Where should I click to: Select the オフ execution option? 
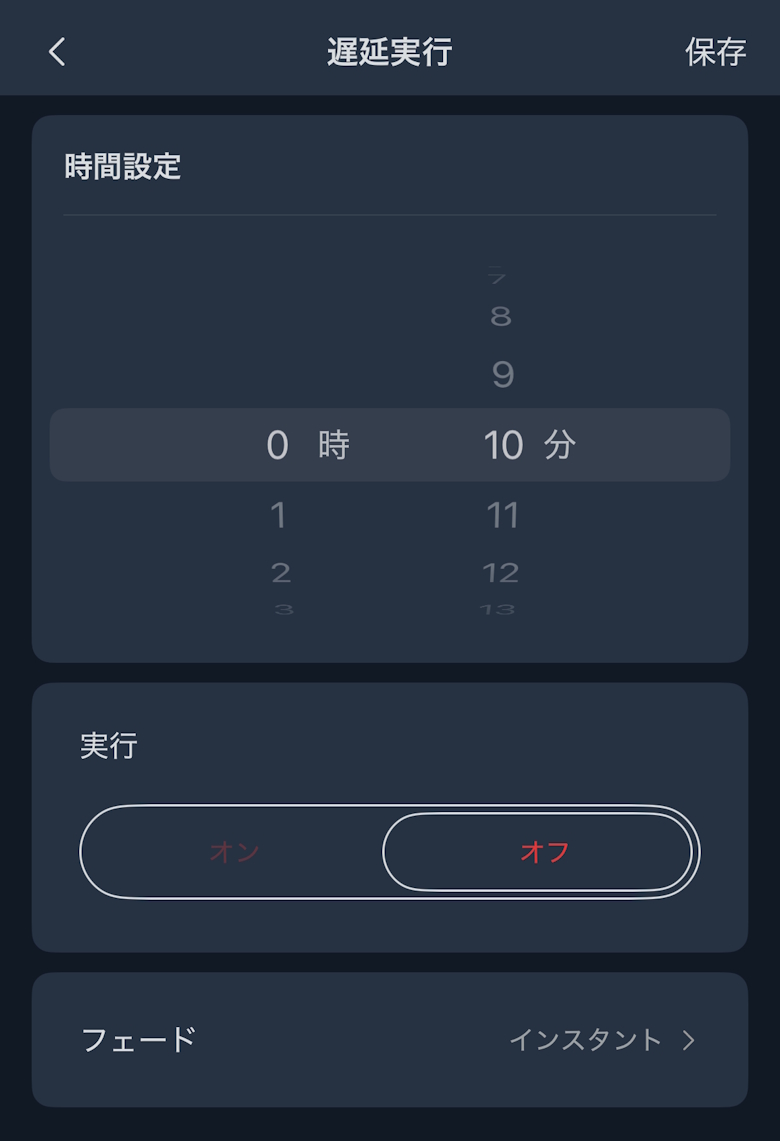coord(539,852)
